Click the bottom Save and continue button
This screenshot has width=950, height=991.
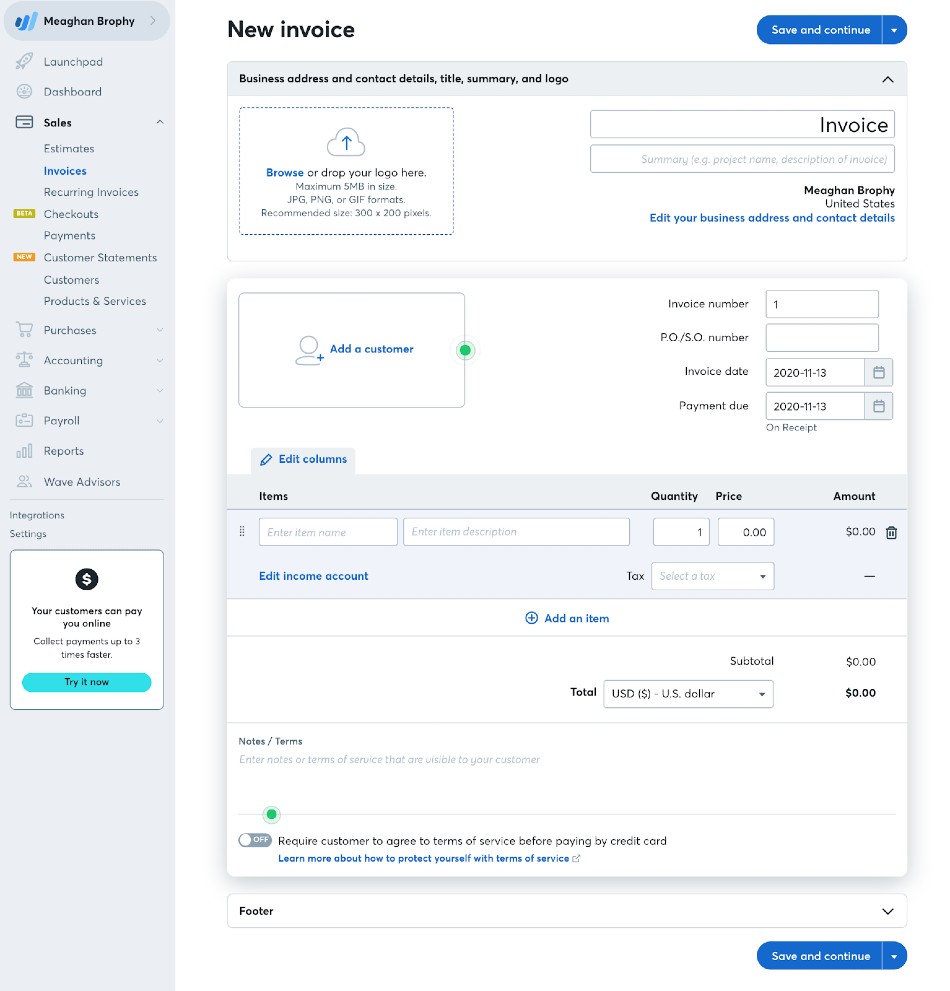pos(820,956)
